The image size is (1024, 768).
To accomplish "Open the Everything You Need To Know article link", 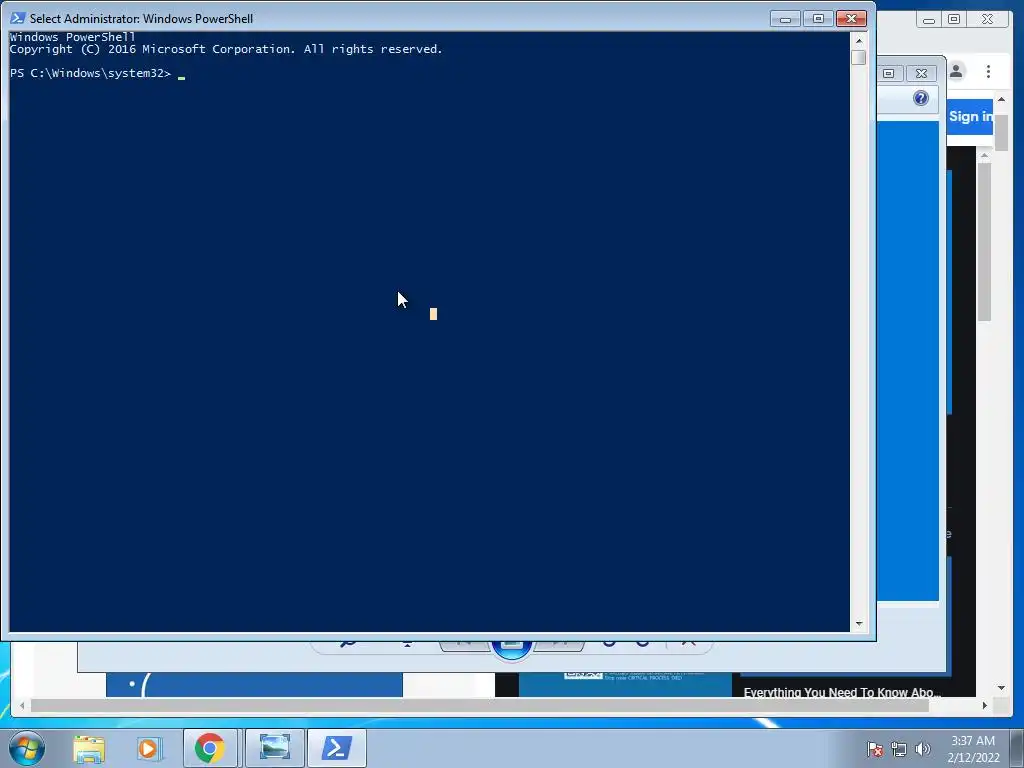I will (x=842, y=692).
